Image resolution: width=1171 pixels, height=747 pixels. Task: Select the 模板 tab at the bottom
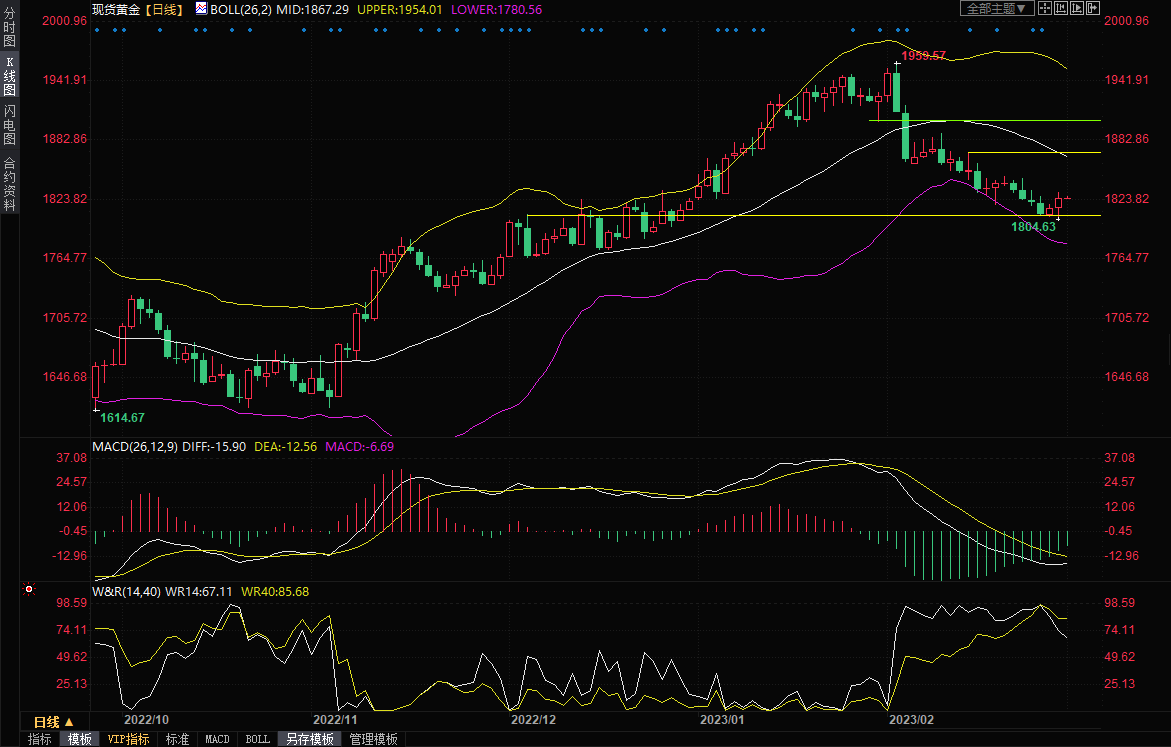(79, 739)
